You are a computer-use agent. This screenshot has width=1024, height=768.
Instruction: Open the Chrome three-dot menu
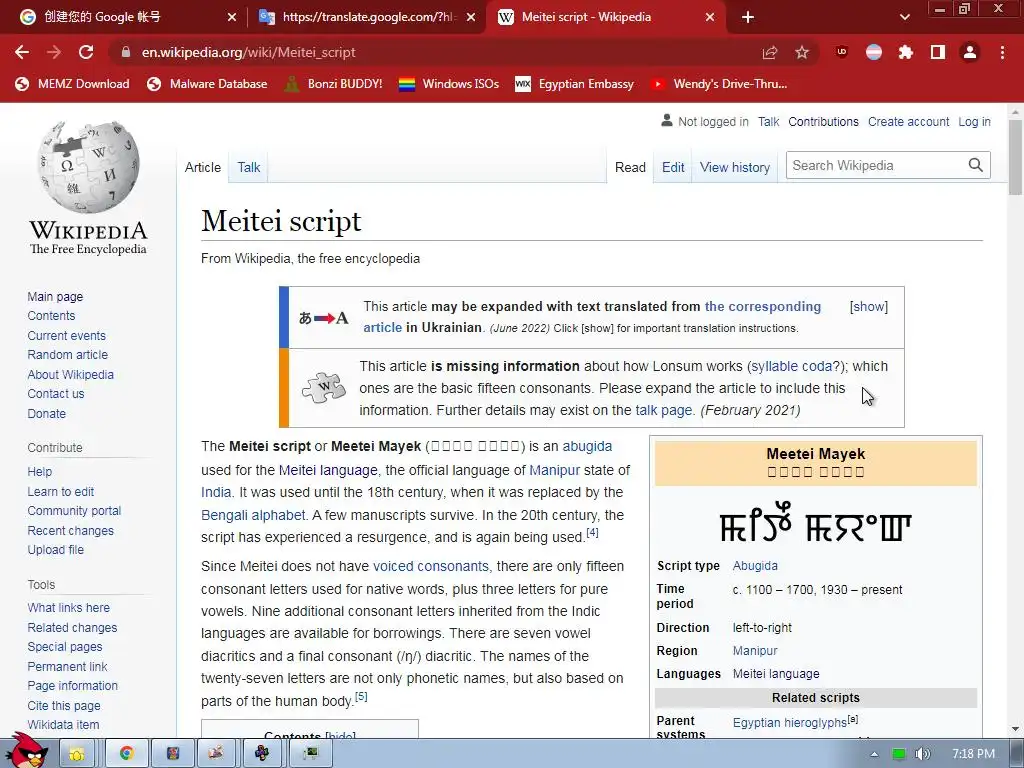(x=1002, y=52)
